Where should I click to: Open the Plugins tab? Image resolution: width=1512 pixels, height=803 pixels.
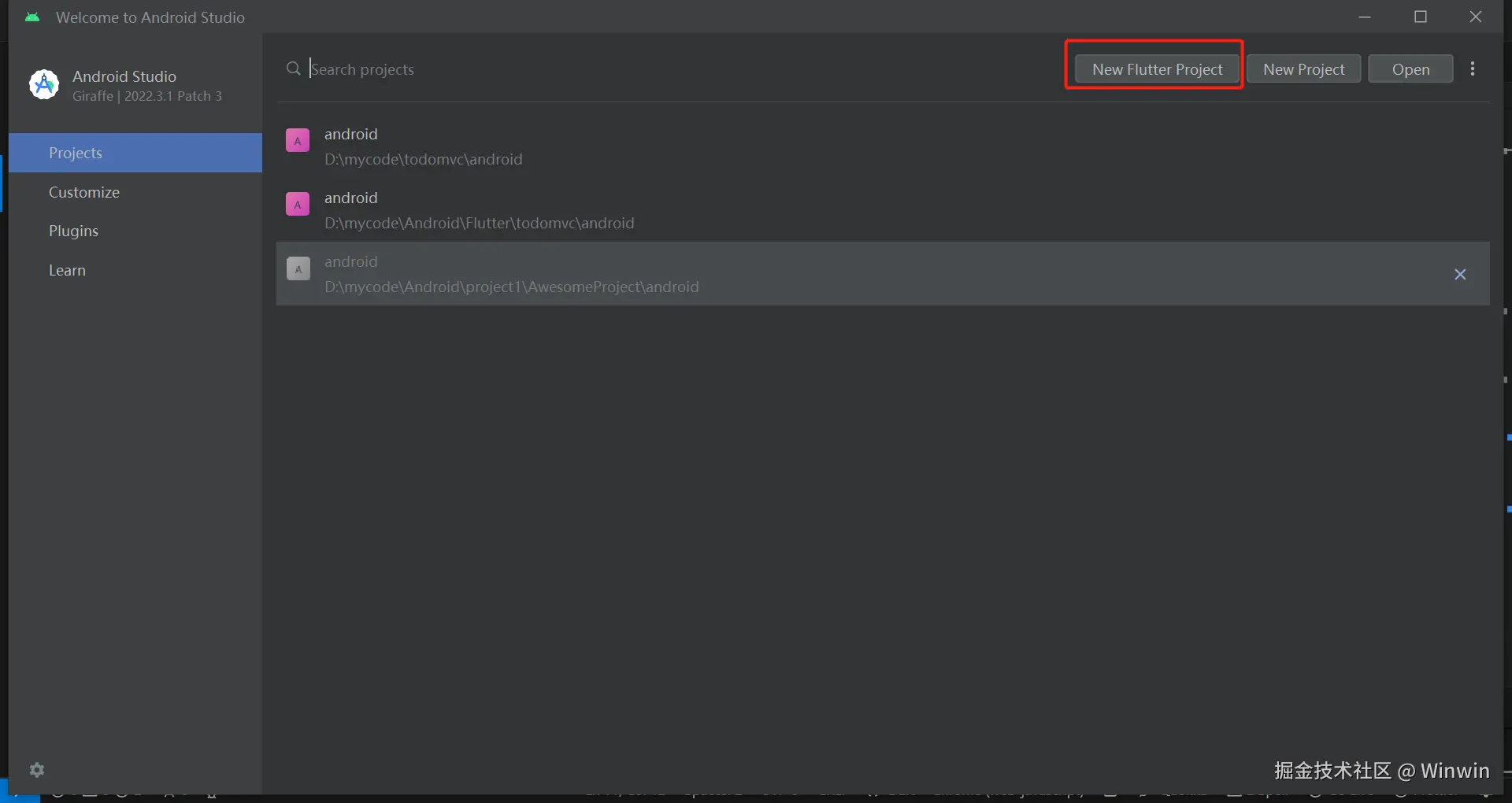point(135,231)
